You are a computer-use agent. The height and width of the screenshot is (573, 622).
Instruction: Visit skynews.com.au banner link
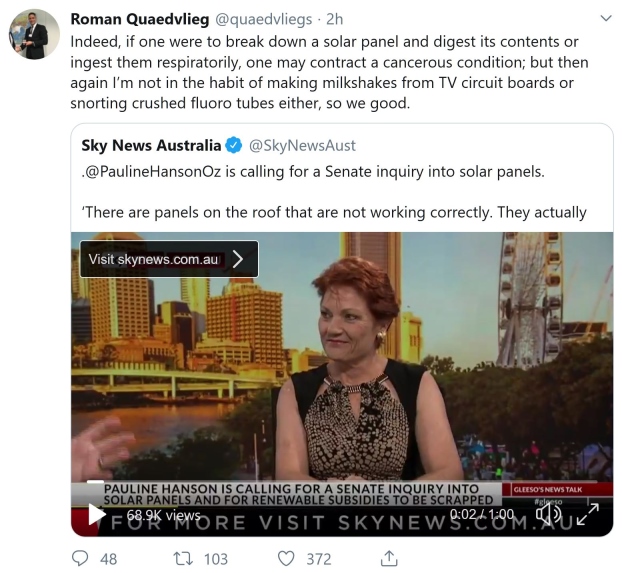(169, 259)
